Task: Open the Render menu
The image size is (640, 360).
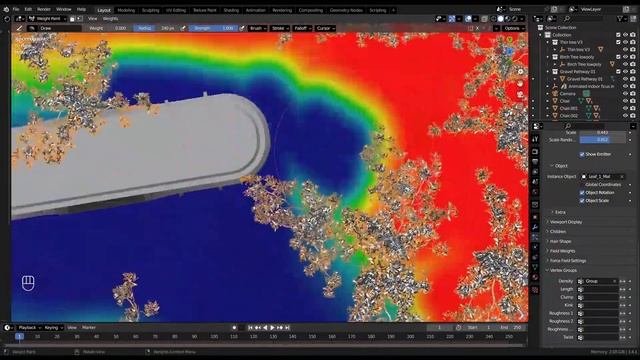Action: pos(44,9)
